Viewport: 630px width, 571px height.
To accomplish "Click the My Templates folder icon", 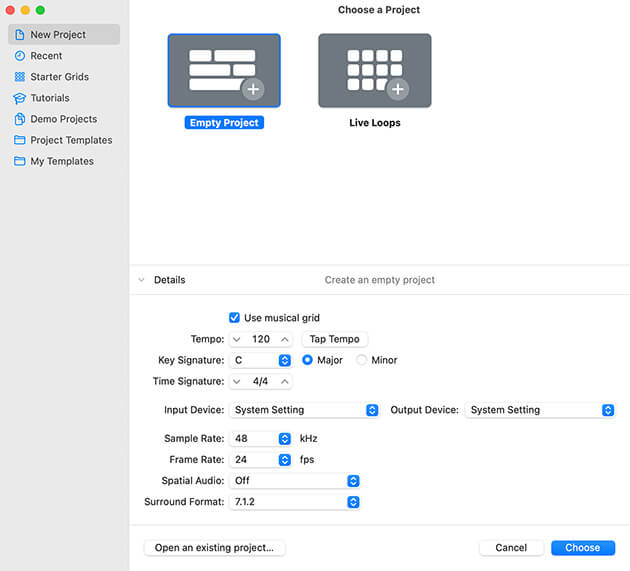I will 20,161.
